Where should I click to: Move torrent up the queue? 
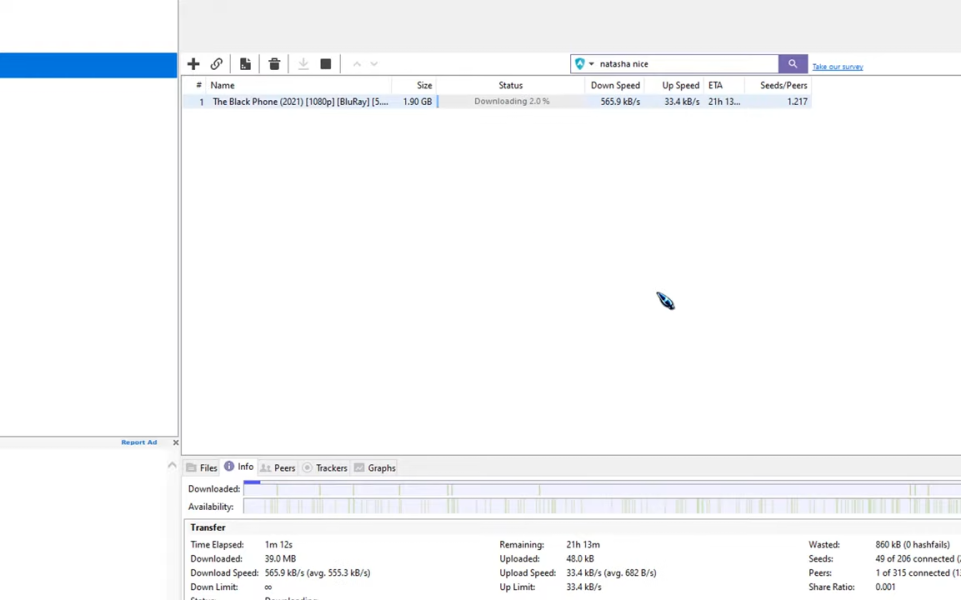(357, 64)
